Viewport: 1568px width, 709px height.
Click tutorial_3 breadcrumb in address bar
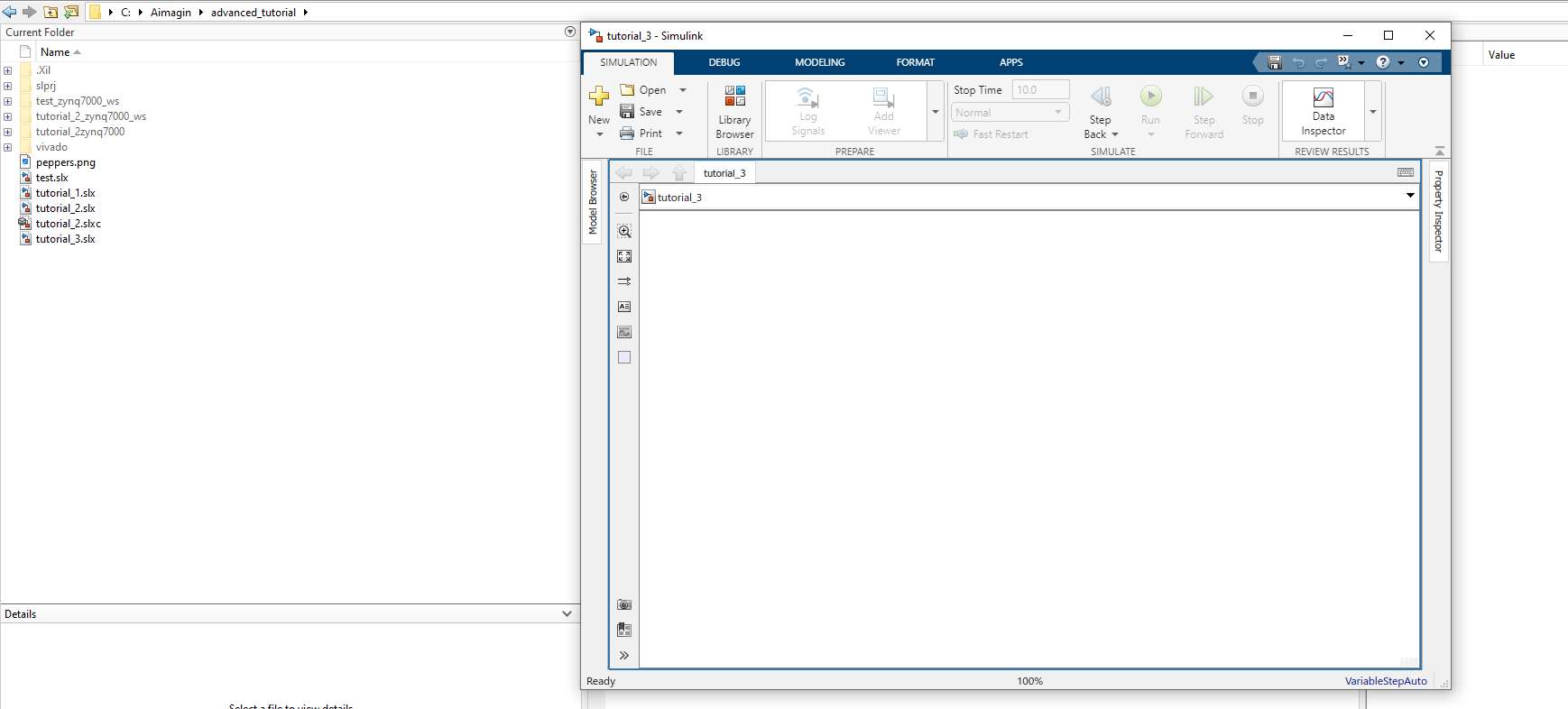(x=679, y=198)
